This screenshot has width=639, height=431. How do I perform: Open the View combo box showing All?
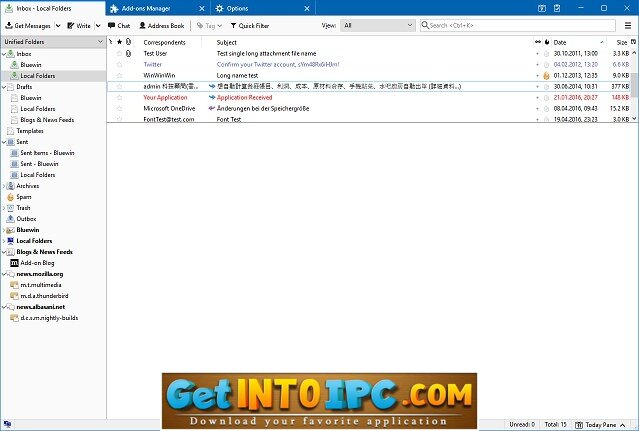tap(378, 25)
